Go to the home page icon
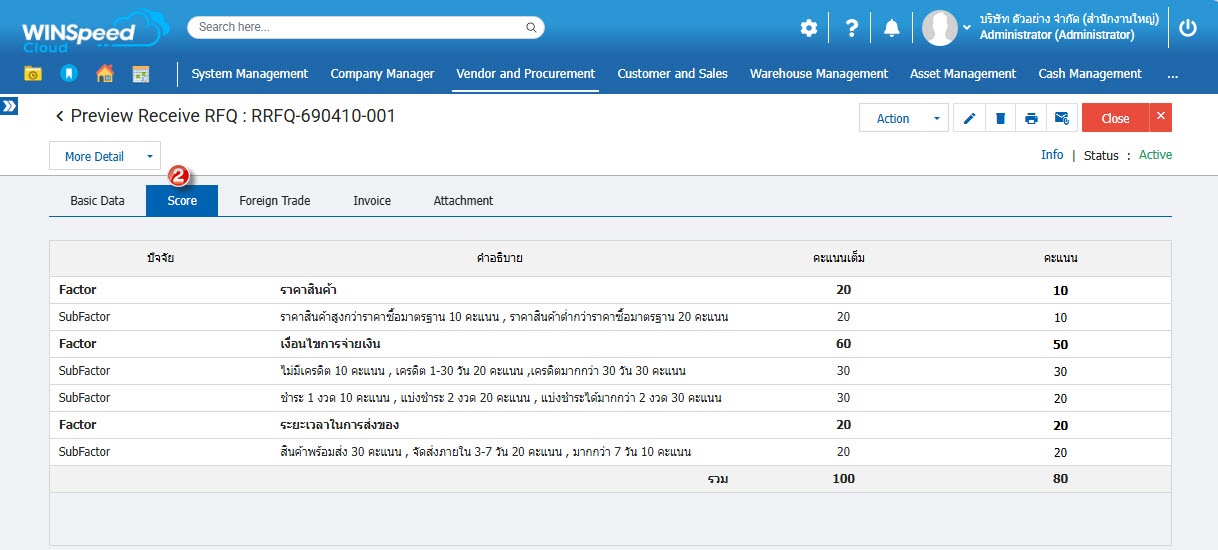 click(104, 74)
